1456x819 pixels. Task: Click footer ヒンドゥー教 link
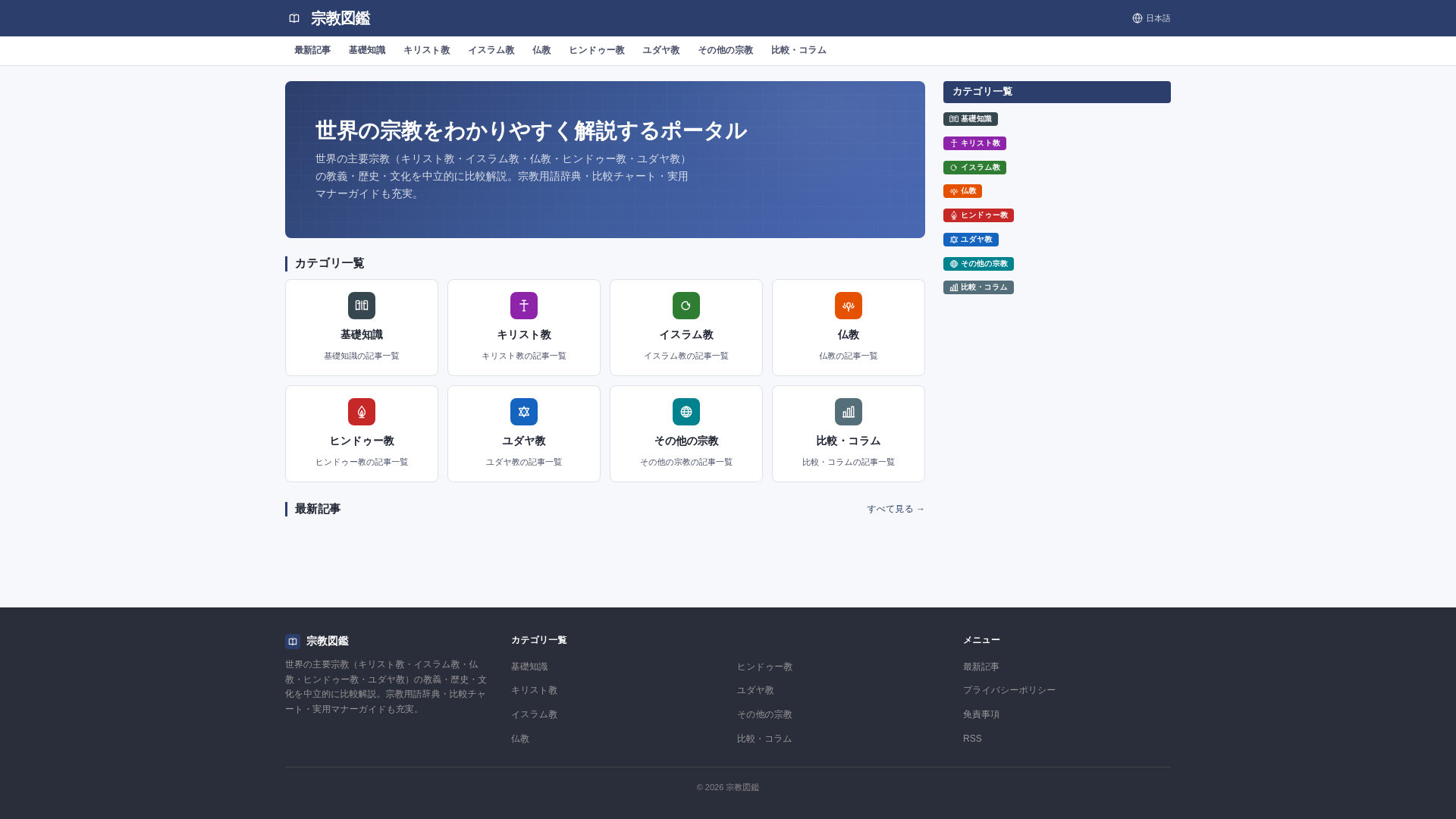(765, 667)
